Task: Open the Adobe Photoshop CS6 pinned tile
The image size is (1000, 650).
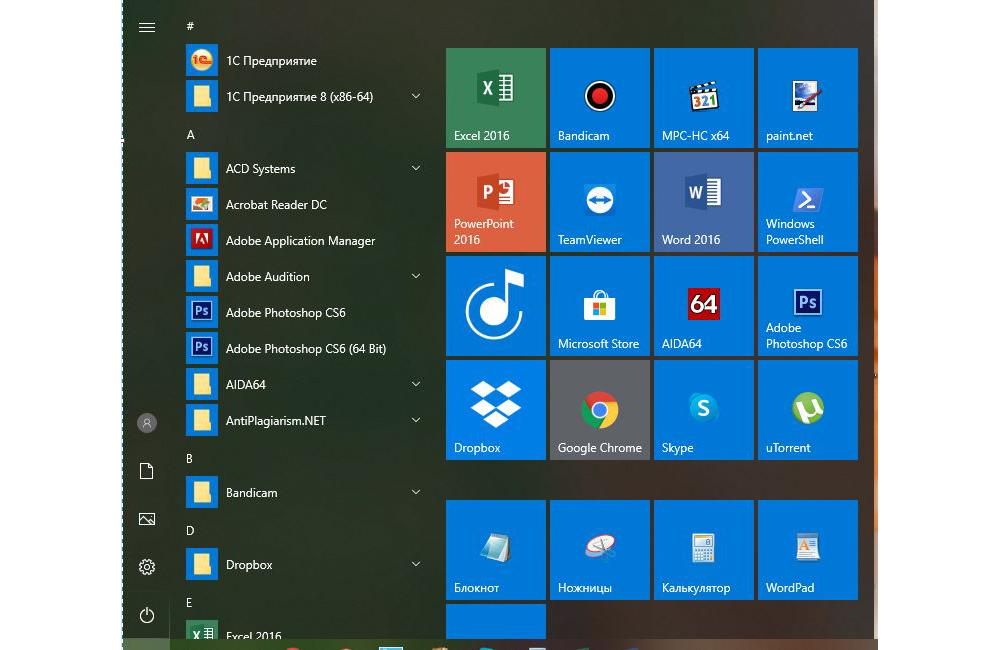Action: tap(807, 306)
